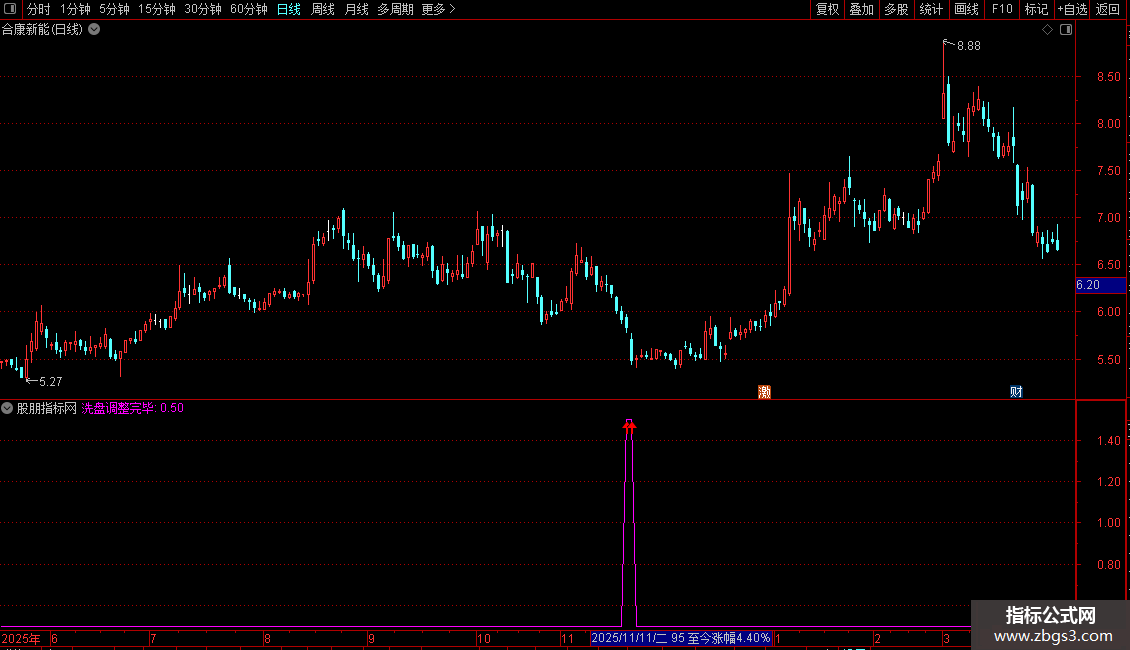Click the 统计 statistics button
This screenshot has width=1130, height=650.
(930, 9)
